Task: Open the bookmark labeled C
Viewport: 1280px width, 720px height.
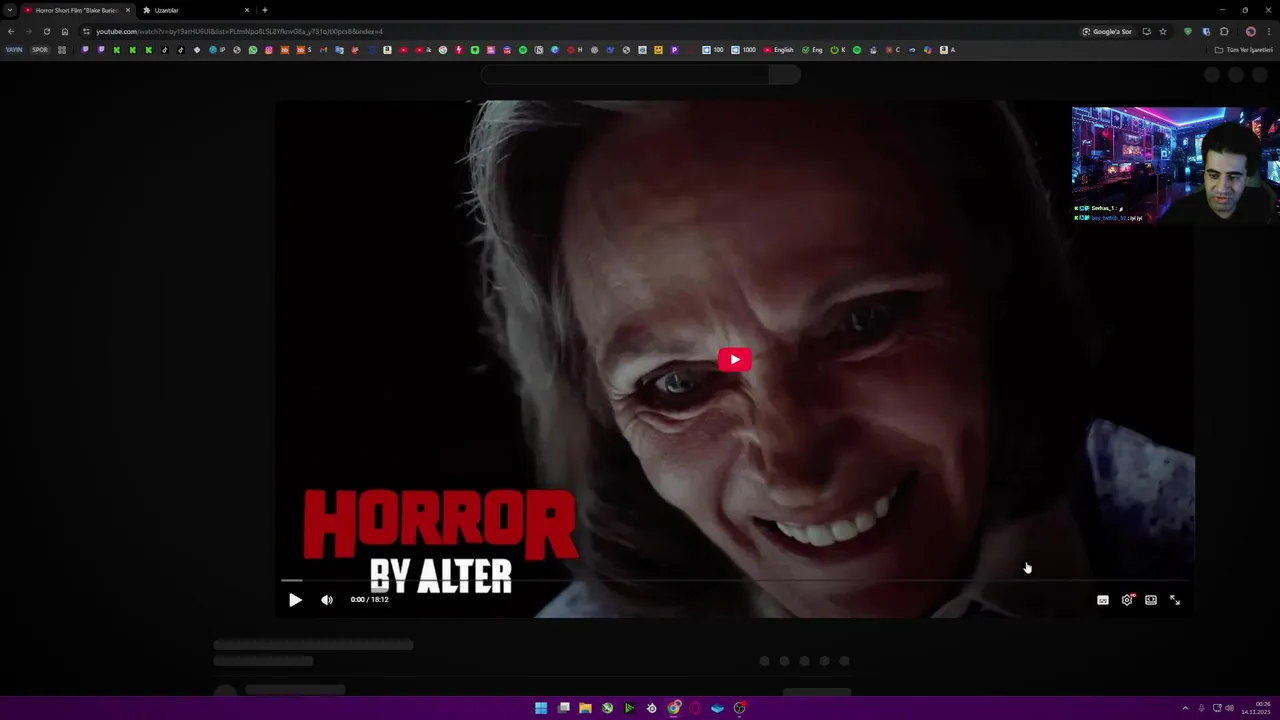Action: [892, 50]
